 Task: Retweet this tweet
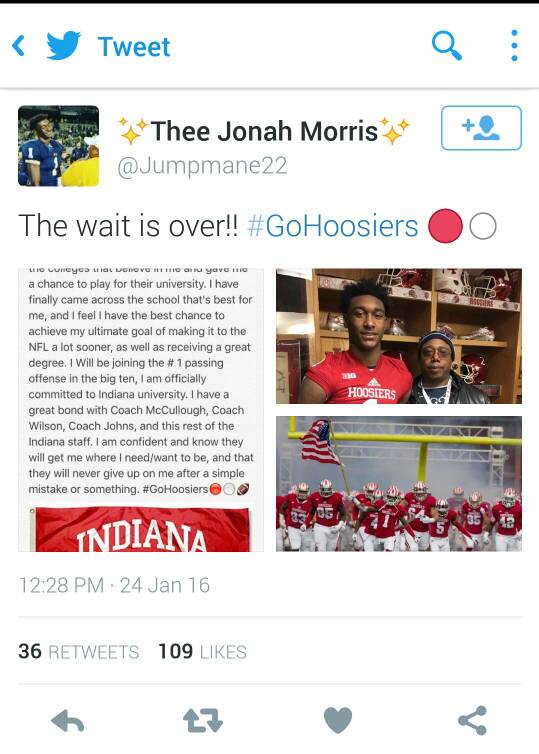pyautogui.click(x=203, y=721)
